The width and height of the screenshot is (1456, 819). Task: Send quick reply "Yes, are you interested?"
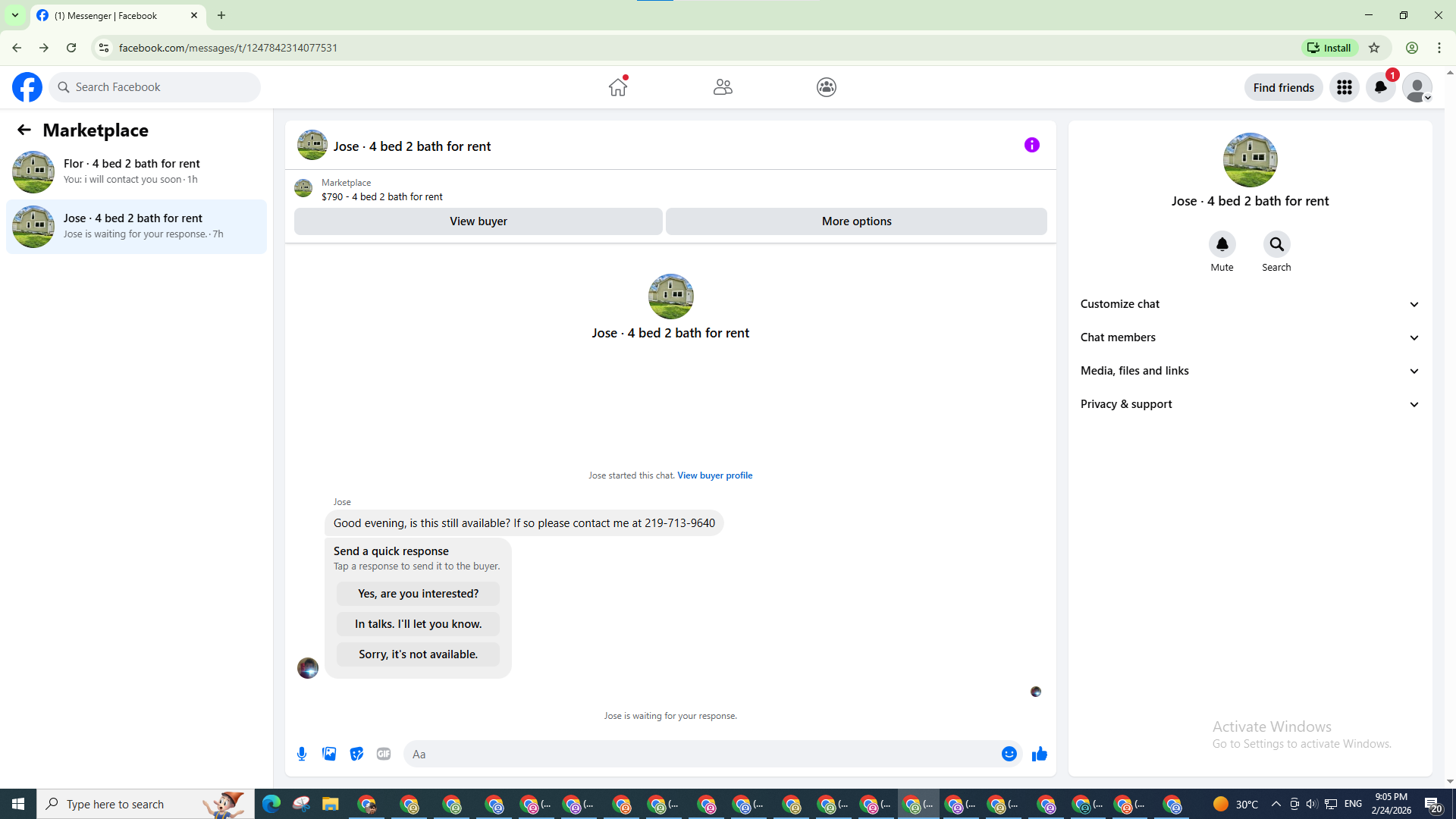coord(418,594)
